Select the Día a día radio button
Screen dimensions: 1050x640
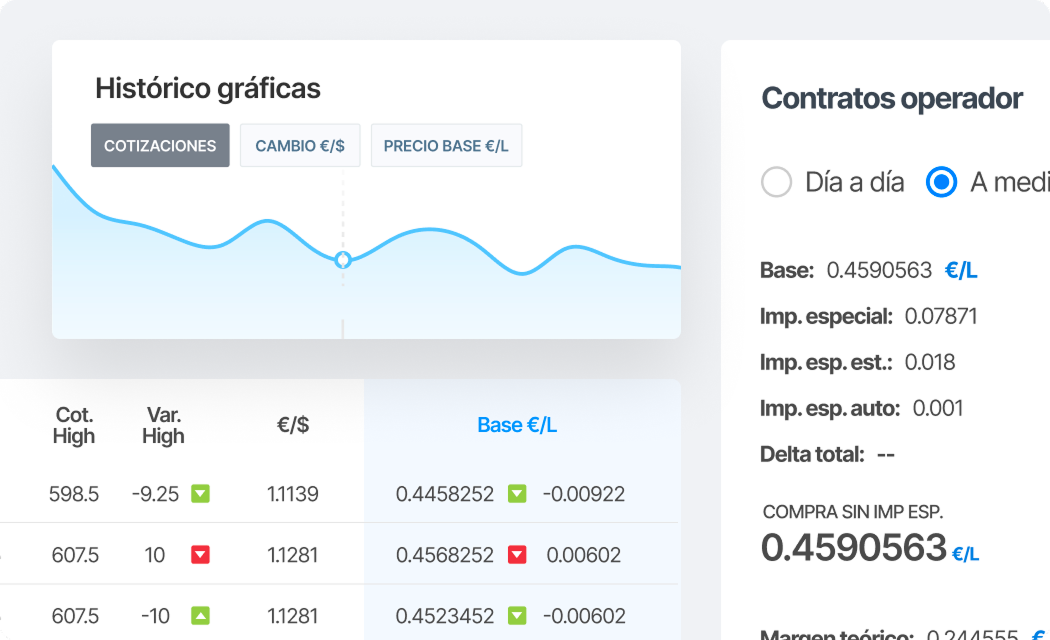(x=777, y=182)
